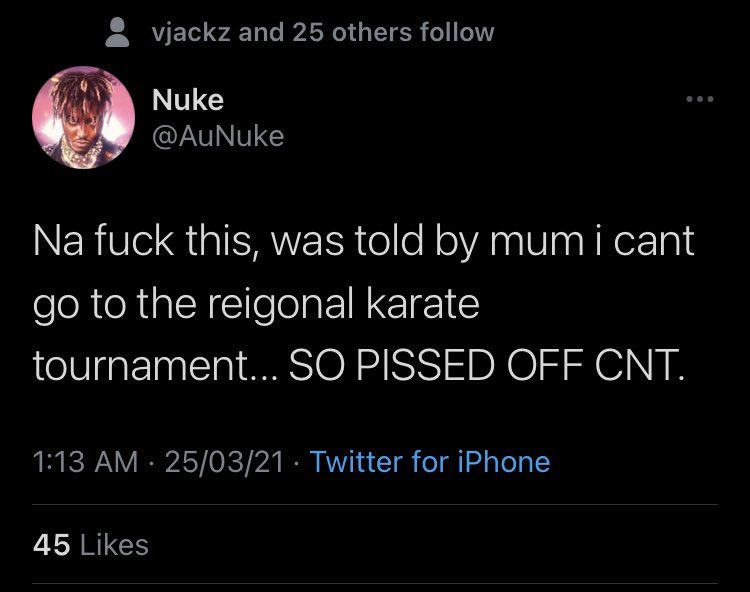Open the three-dot more options menu
750x592 pixels.
699,99
